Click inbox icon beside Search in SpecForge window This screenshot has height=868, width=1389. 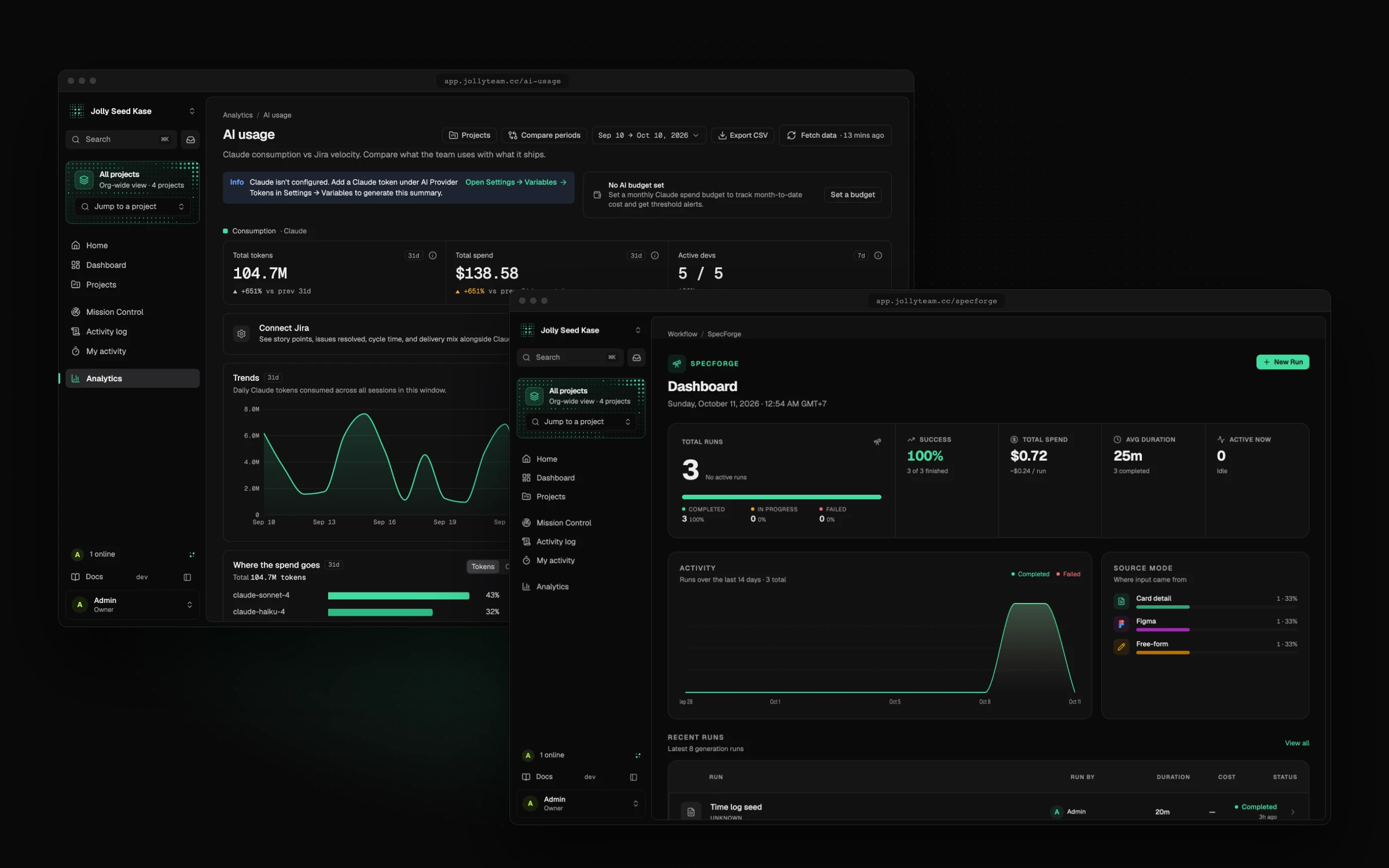[637, 358]
